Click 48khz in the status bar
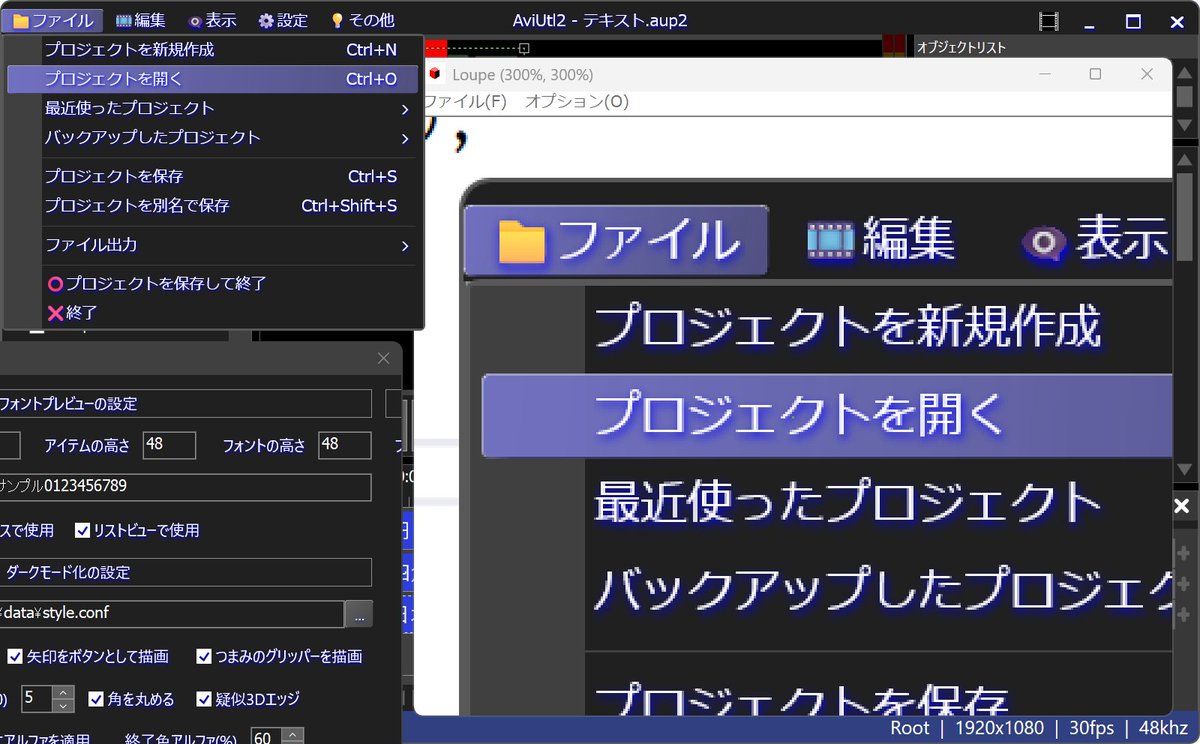The width and height of the screenshot is (1200, 744). [1163, 728]
